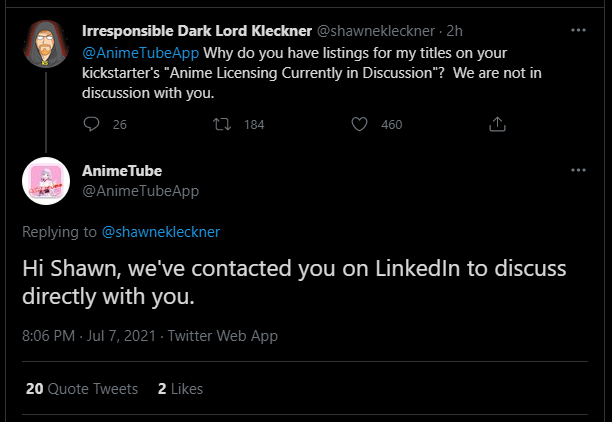Reply to Kleckner's tweet via the comment icon

(x=92, y=124)
